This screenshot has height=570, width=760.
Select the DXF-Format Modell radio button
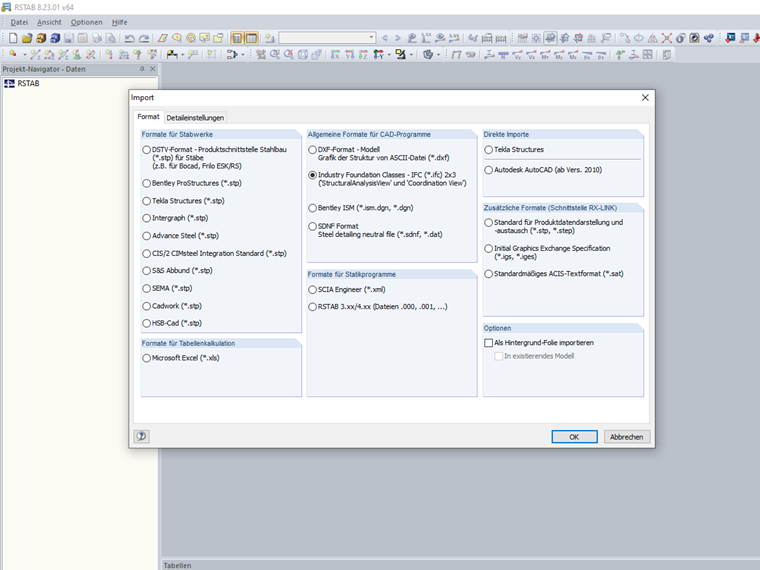[313, 150]
